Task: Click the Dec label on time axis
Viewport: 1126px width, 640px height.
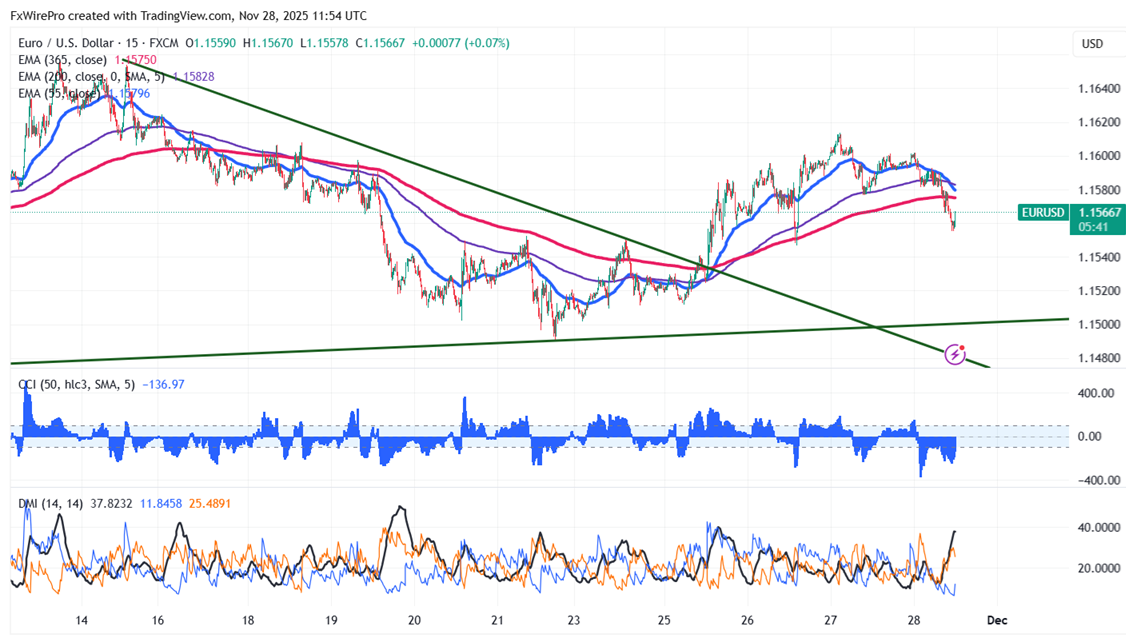Action: (x=997, y=621)
